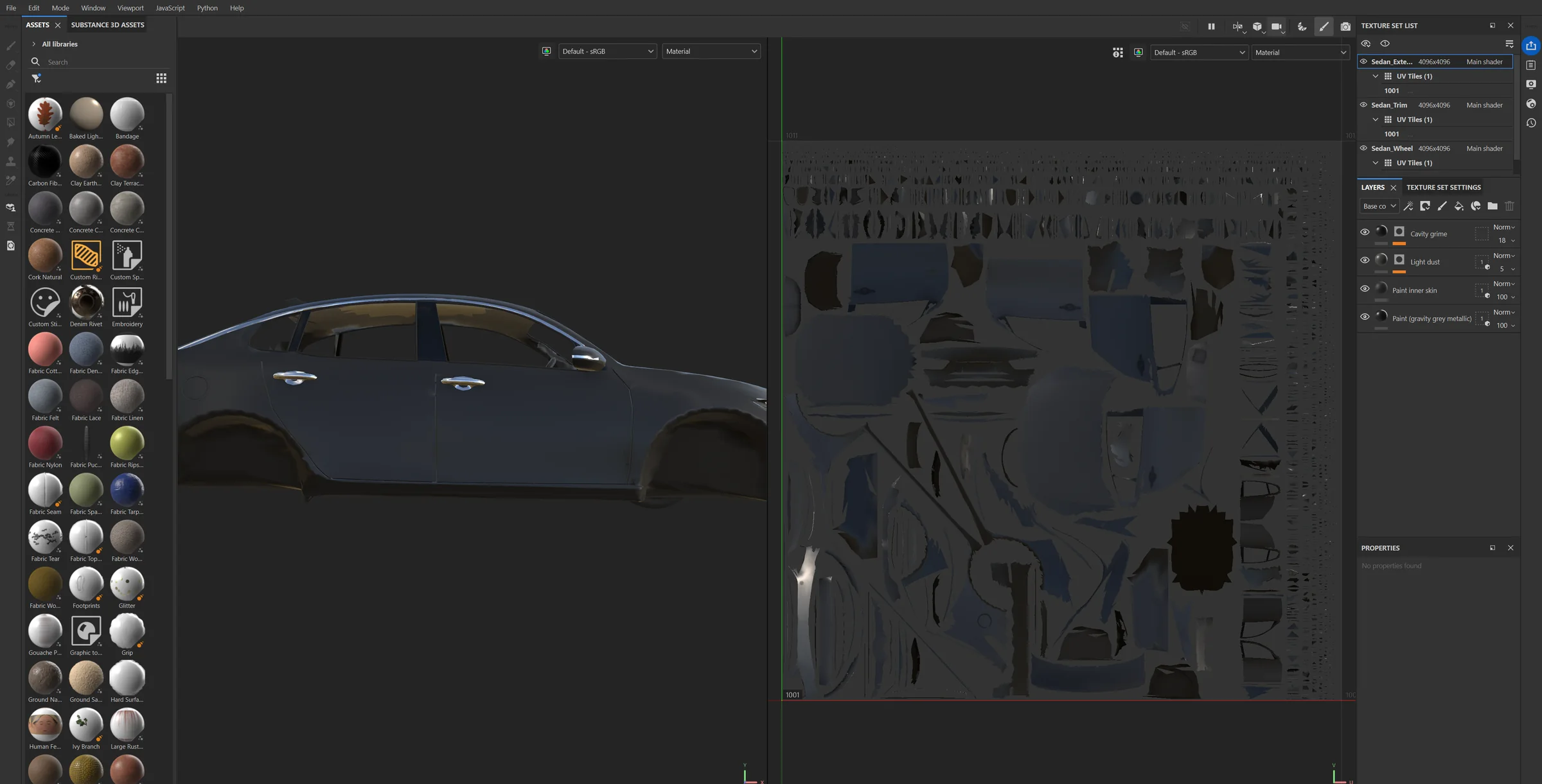Open the Base color channel dropdown
Viewport: 1542px width, 784px height.
1379,206
